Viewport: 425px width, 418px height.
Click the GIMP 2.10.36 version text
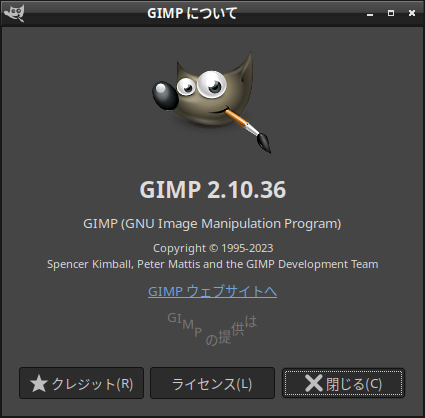tap(213, 189)
